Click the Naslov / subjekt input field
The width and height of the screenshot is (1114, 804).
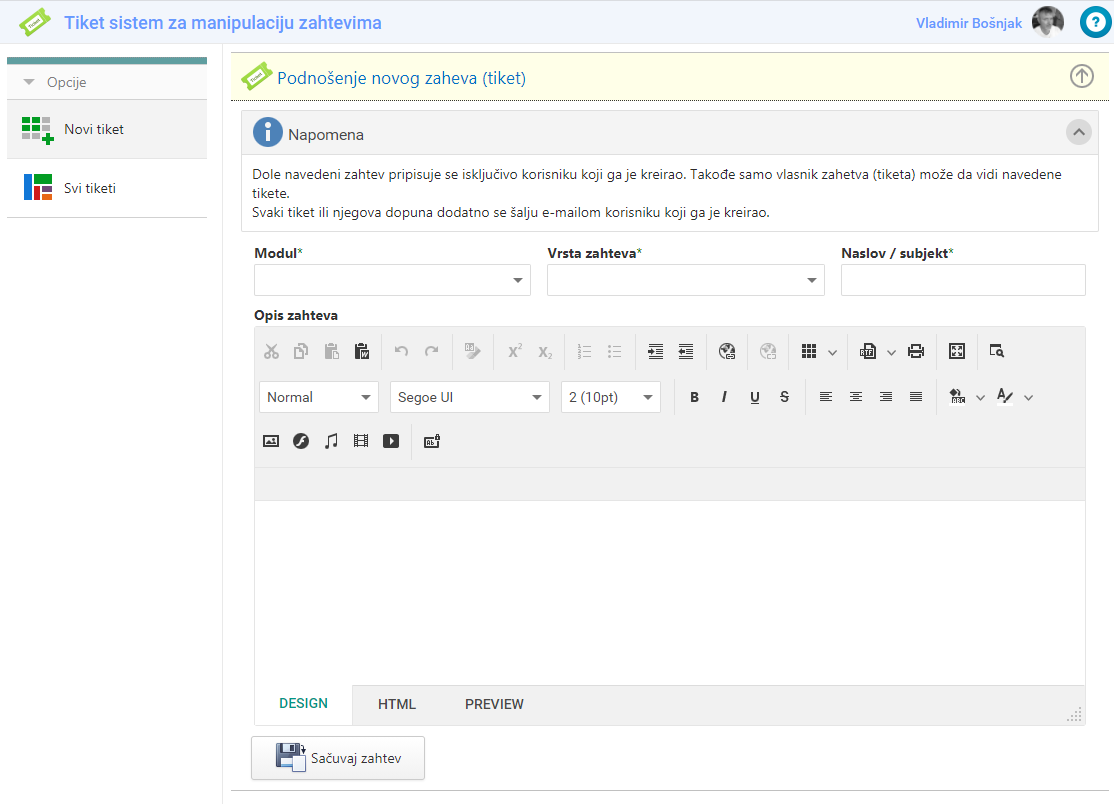pos(962,281)
